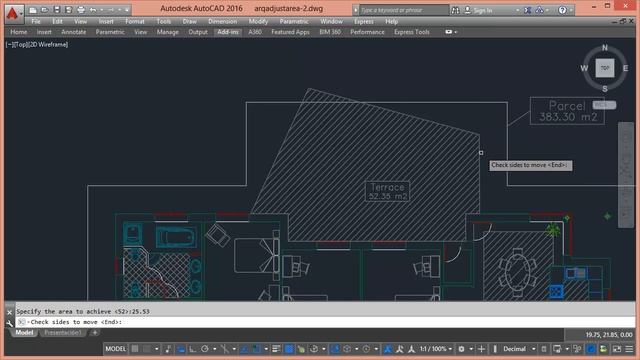Click the Undo arrow icon
This screenshot has height=360, width=640.
(93, 10)
